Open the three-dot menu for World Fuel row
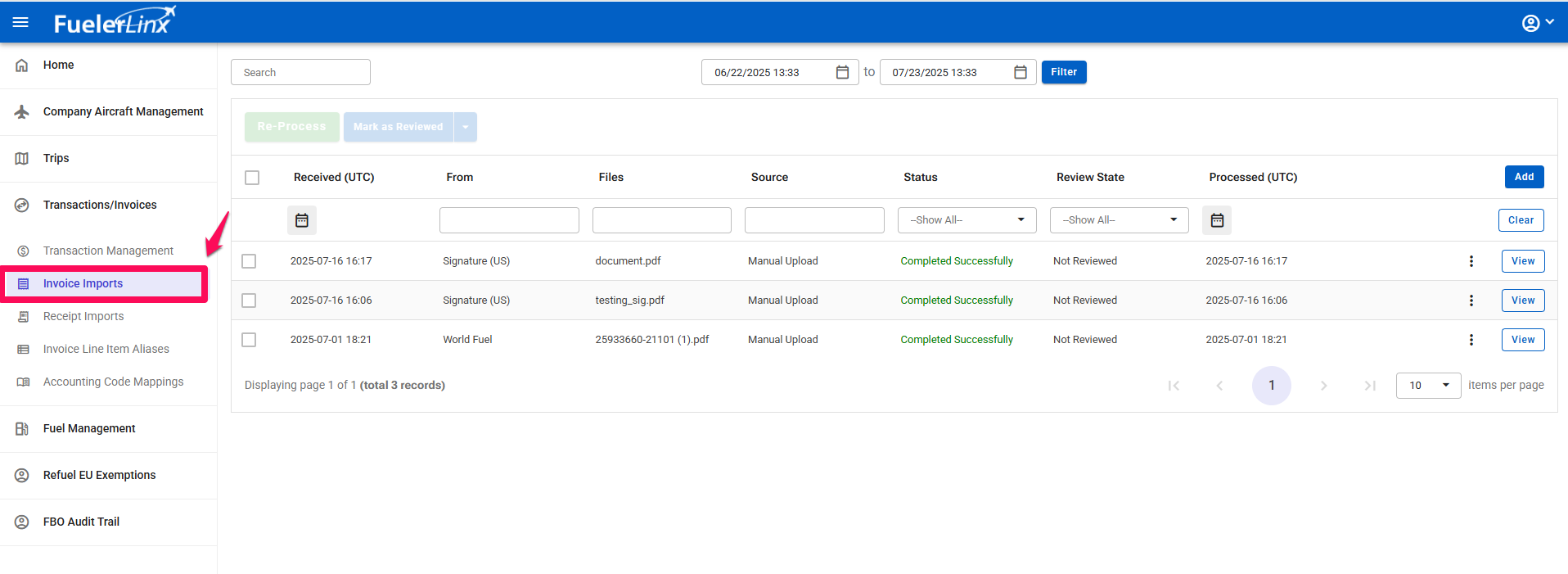The width and height of the screenshot is (1568, 574). click(x=1471, y=340)
